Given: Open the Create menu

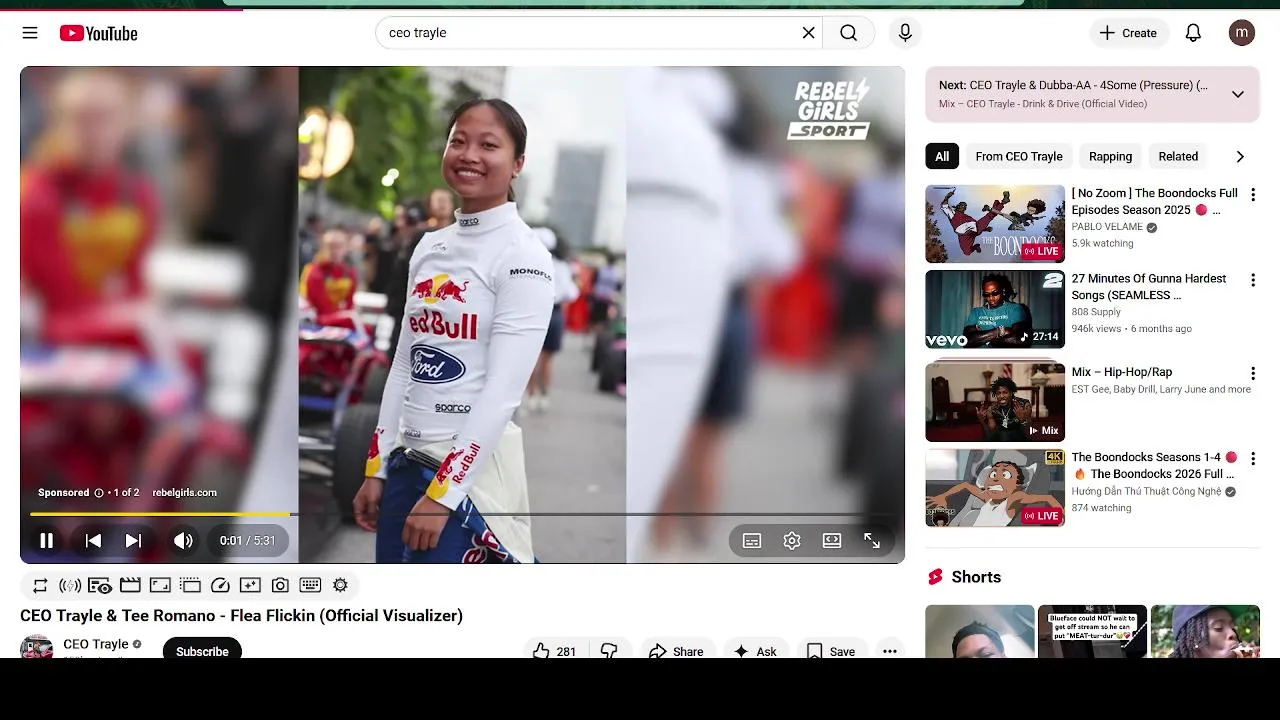Looking at the screenshot, I should 1128,33.
